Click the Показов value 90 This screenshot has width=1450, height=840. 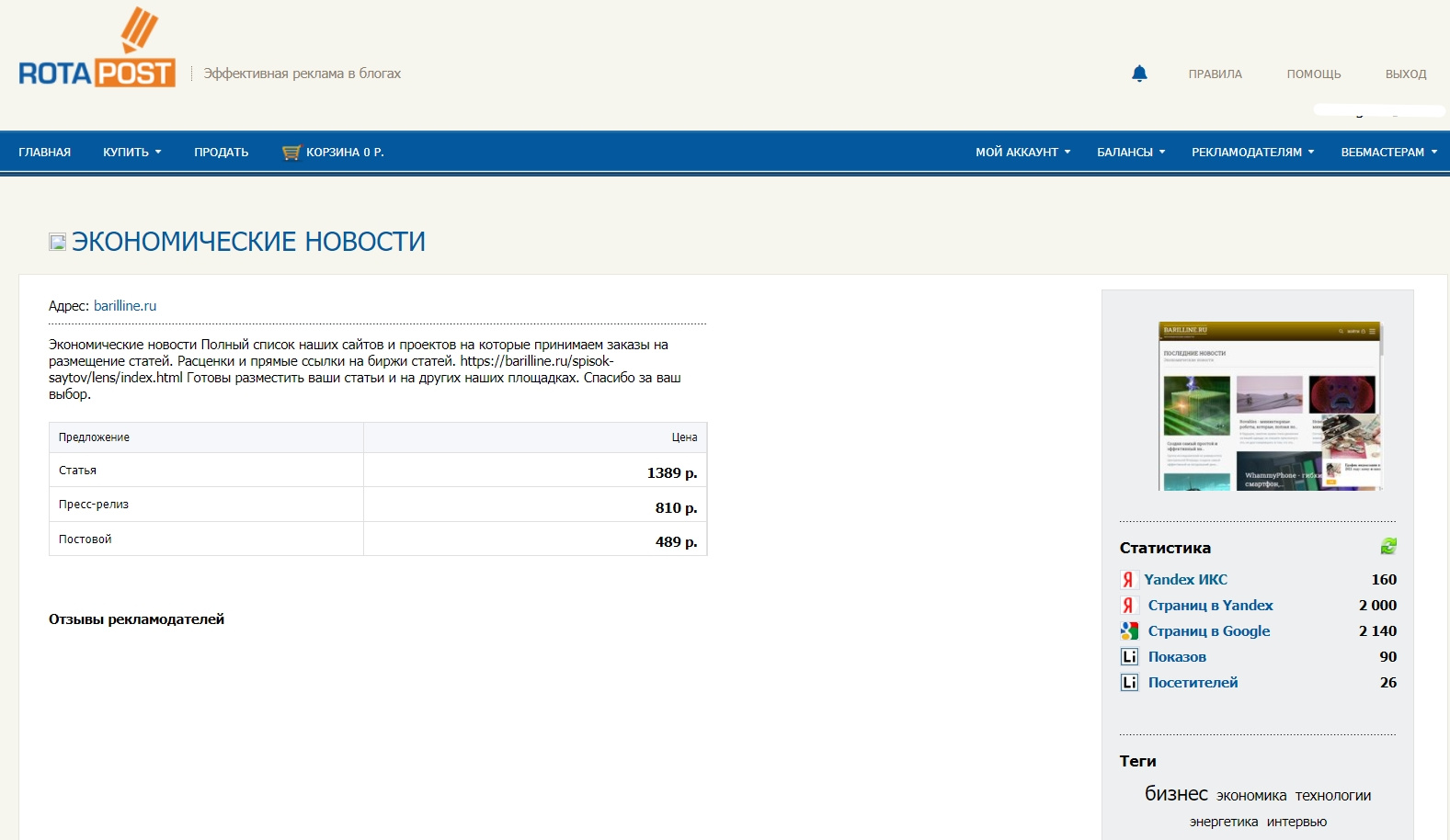1388,657
